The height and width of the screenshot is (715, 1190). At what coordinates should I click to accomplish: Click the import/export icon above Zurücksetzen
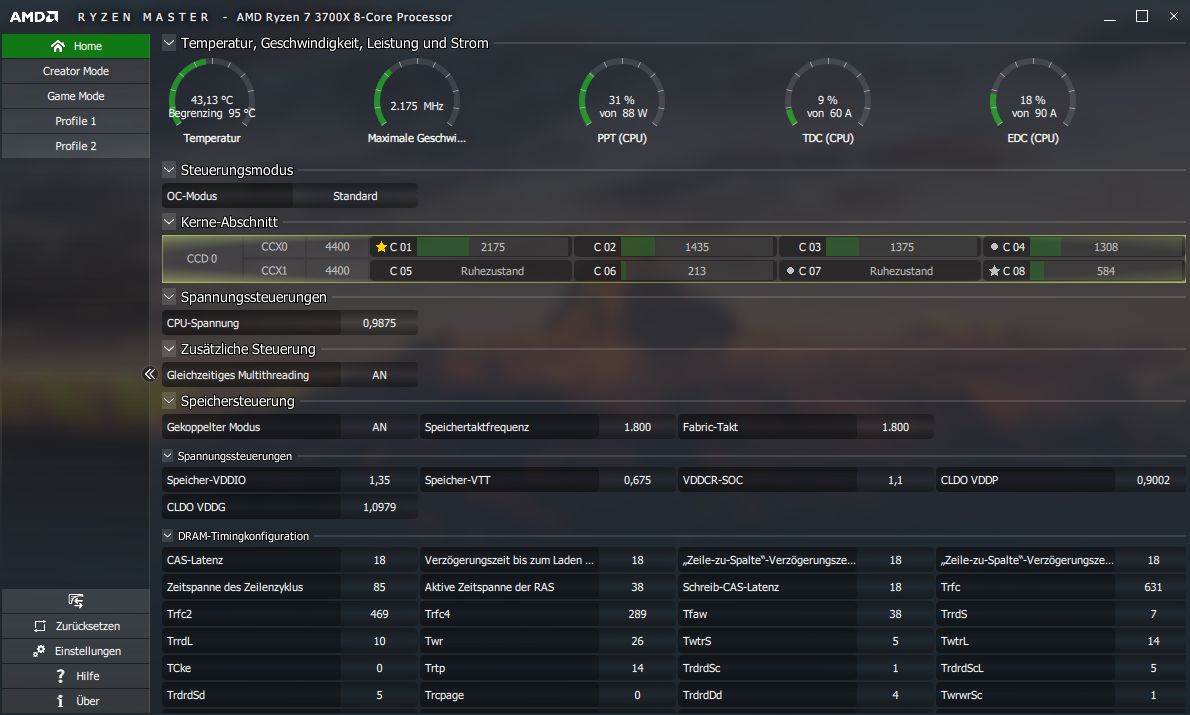pyautogui.click(x=75, y=601)
